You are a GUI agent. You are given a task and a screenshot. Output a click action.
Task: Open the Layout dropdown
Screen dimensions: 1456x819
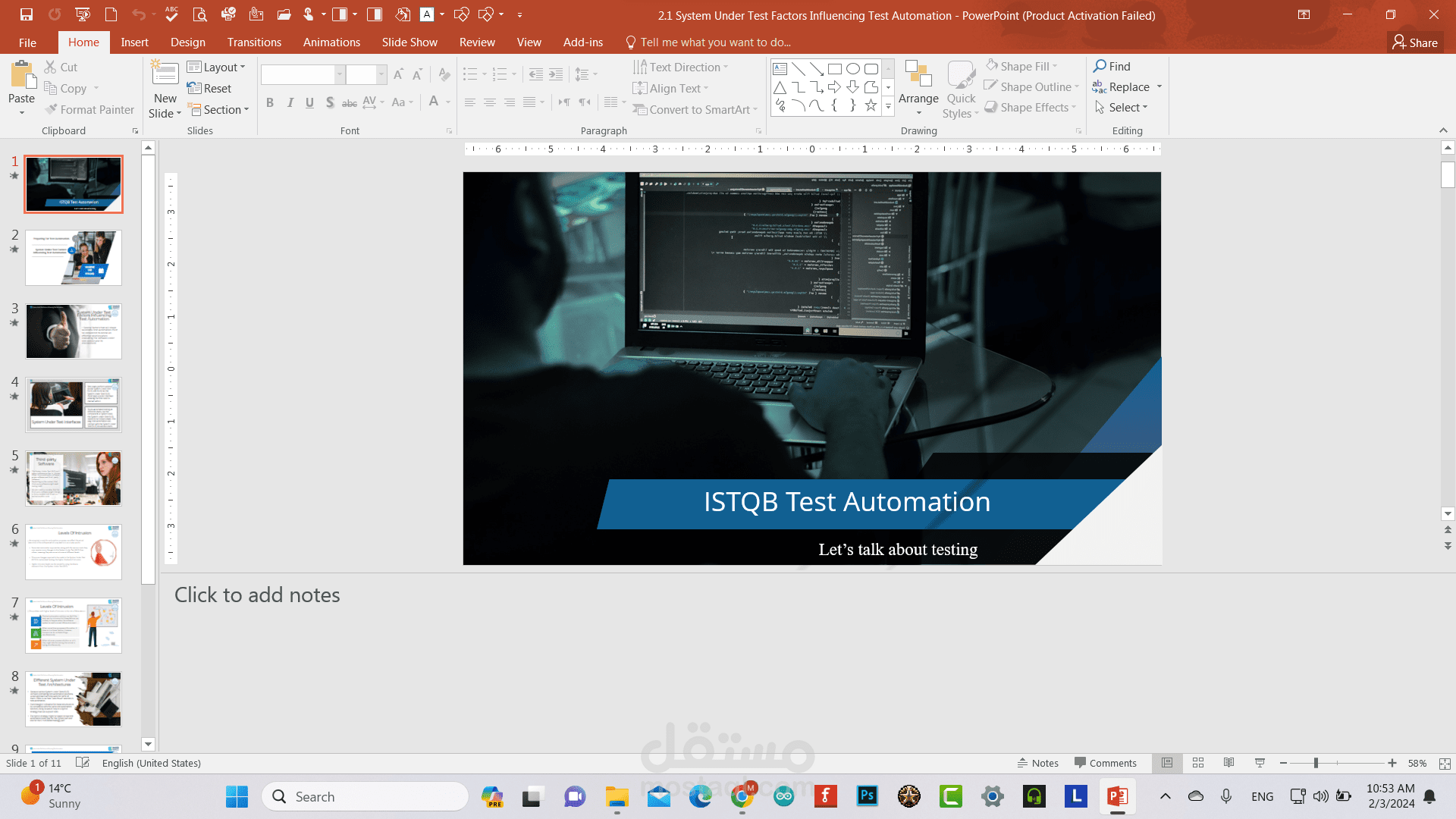click(x=216, y=67)
